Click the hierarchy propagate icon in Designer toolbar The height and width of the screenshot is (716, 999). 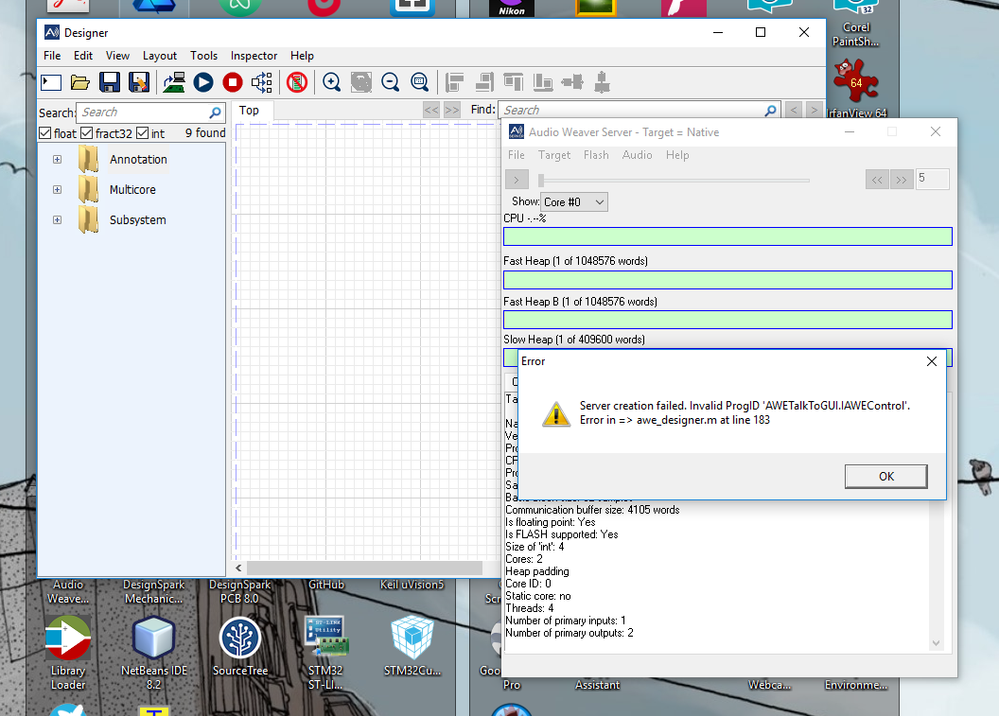click(262, 82)
